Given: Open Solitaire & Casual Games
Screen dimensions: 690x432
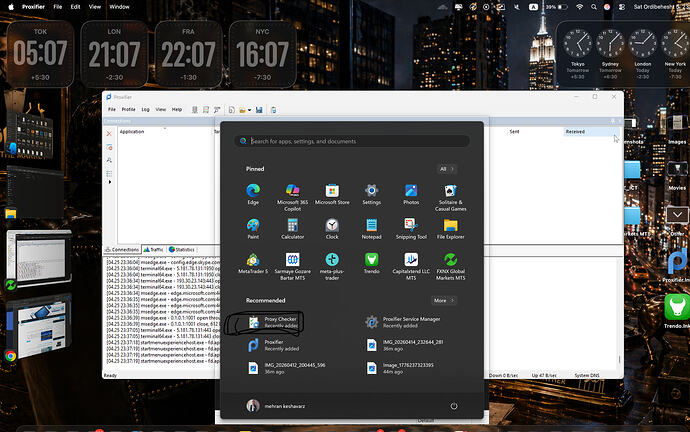Looking at the screenshot, I should click(x=451, y=198).
